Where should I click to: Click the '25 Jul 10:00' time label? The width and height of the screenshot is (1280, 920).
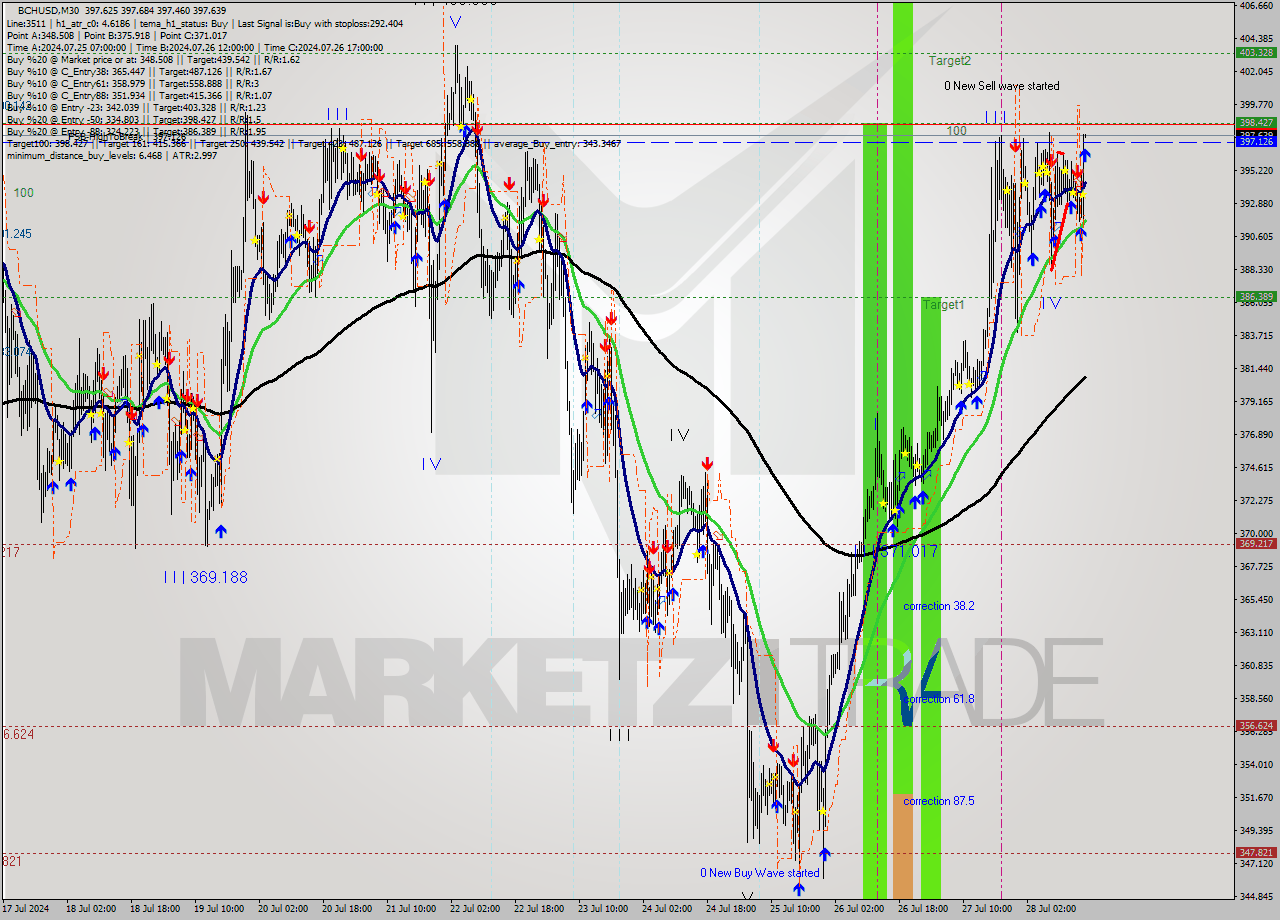795,909
